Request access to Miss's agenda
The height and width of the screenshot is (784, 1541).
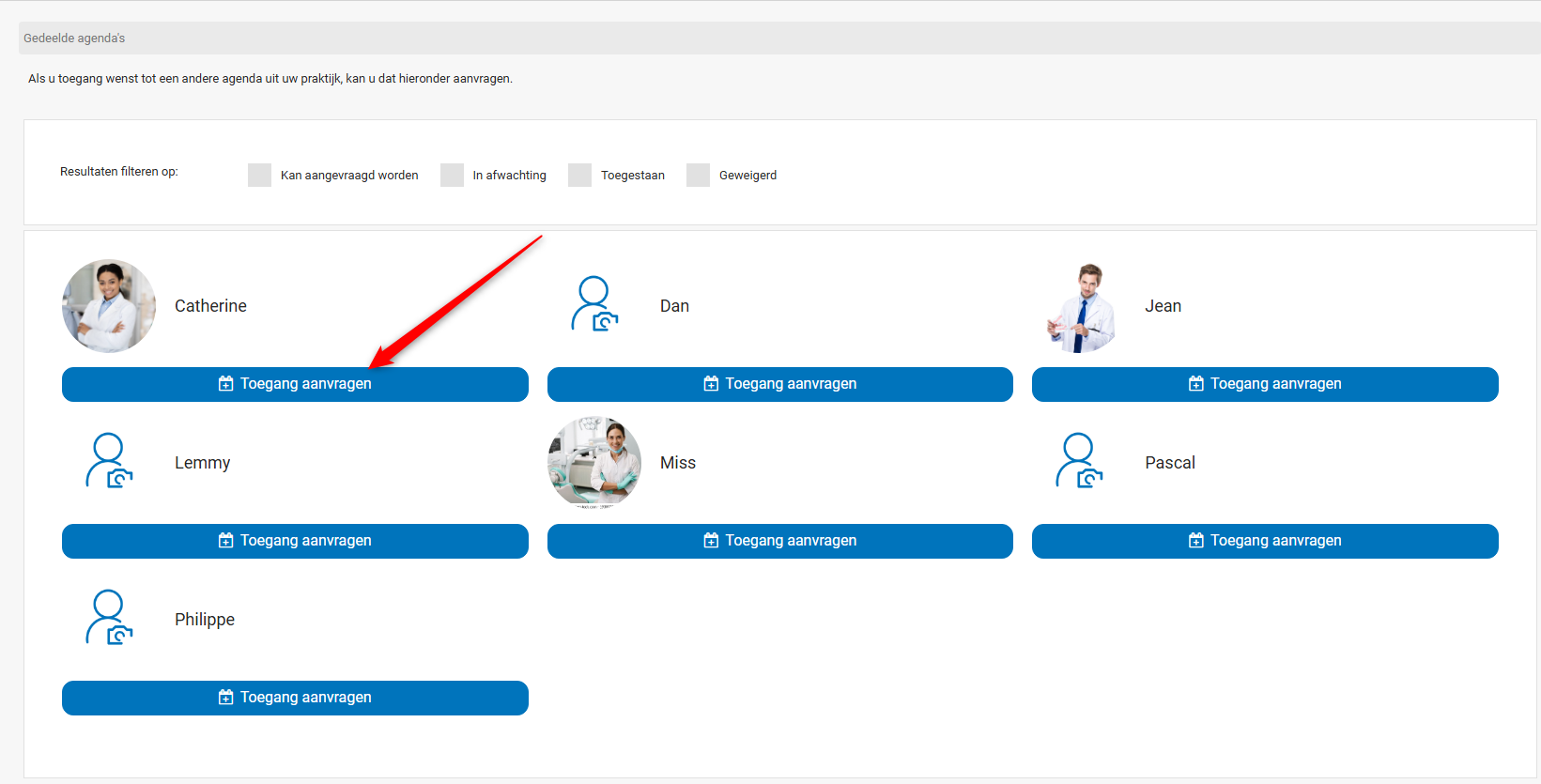780,541
